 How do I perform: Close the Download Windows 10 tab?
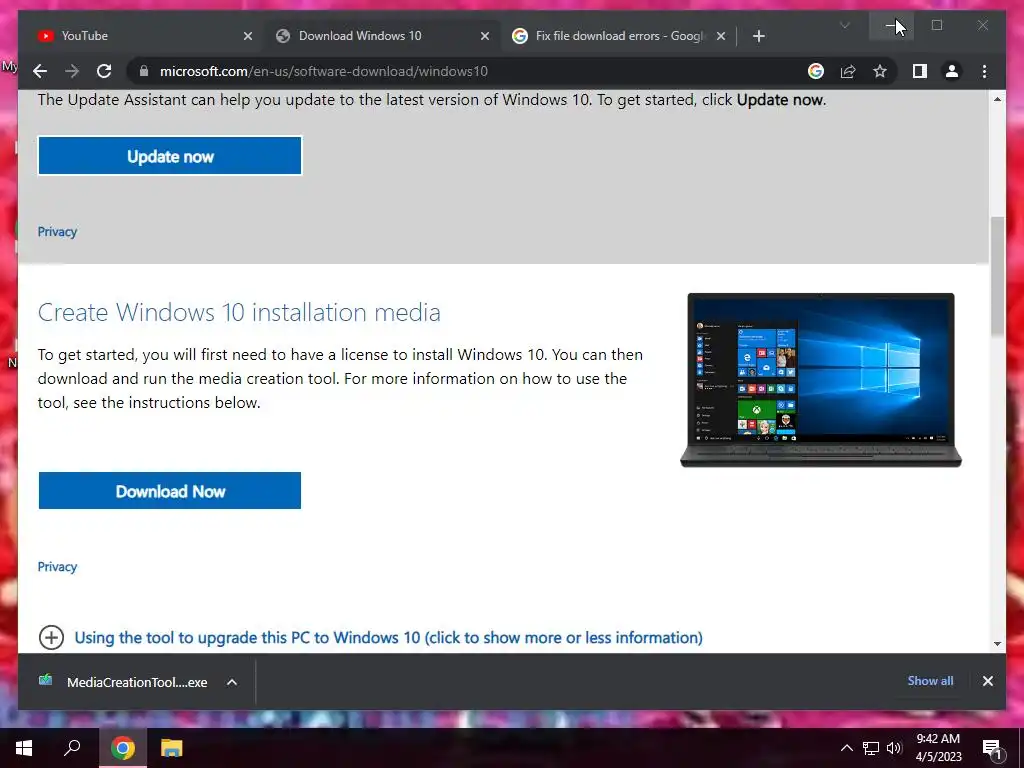coord(485,36)
